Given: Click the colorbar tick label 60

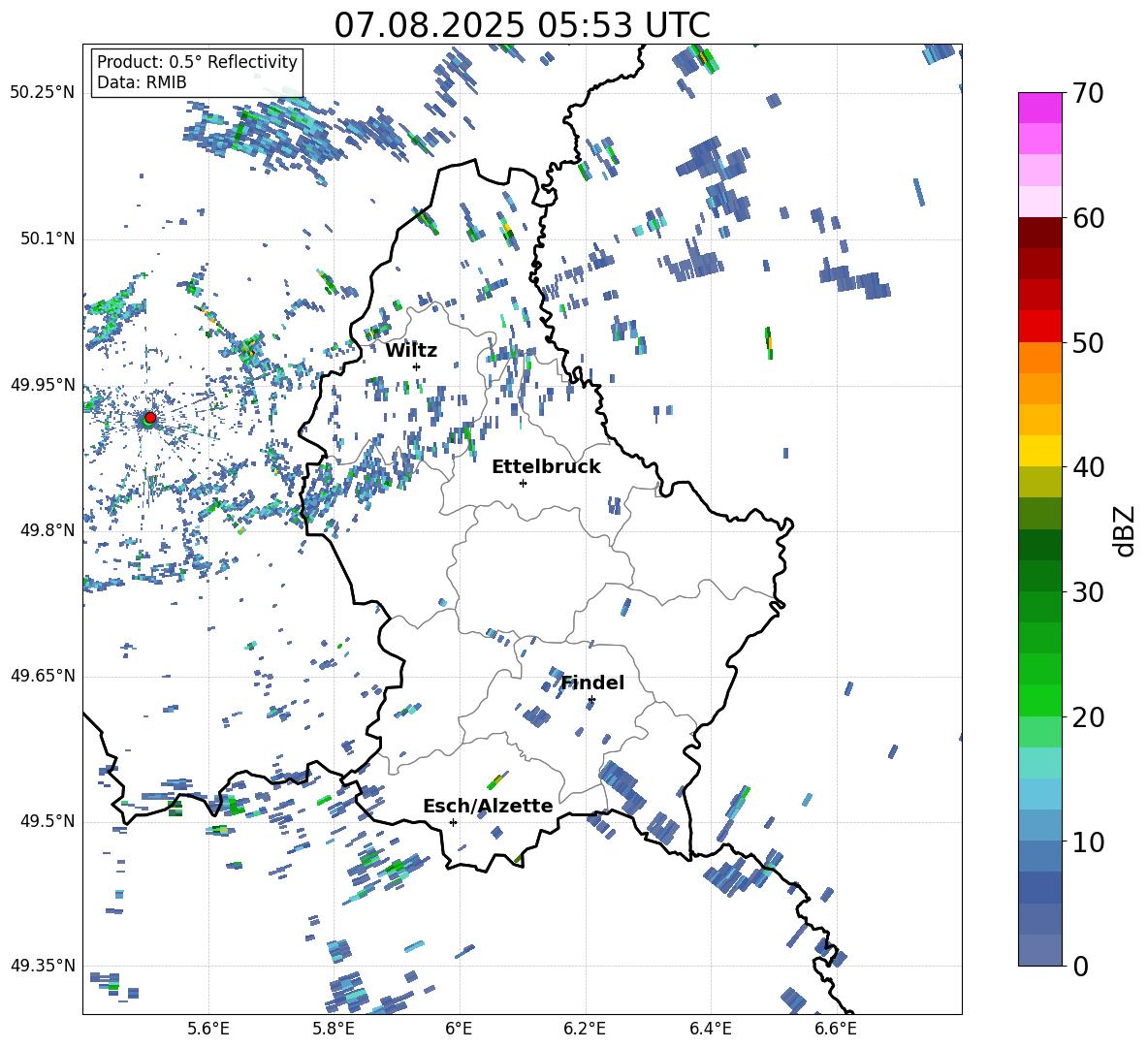Looking at the screenshot, I should coord(1088,218).
